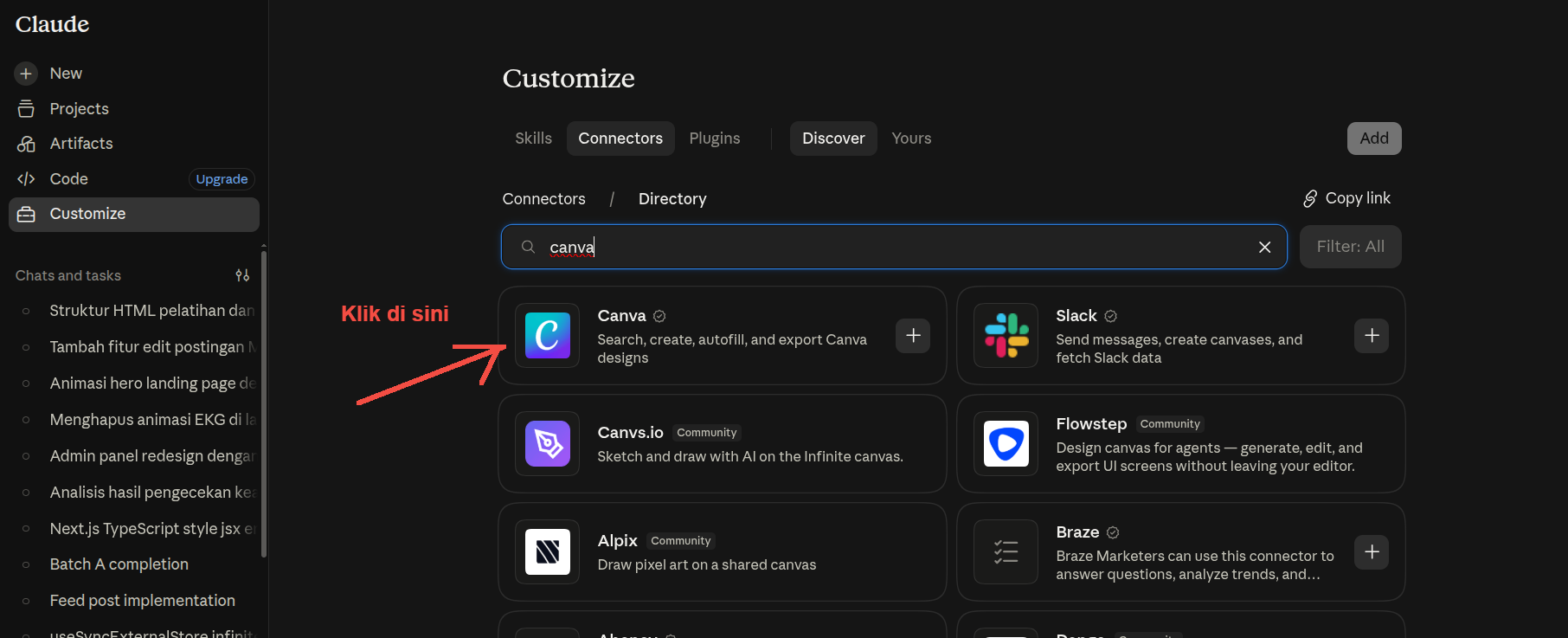
Task: Switch to the Skills tab
Action: (533, 139)
